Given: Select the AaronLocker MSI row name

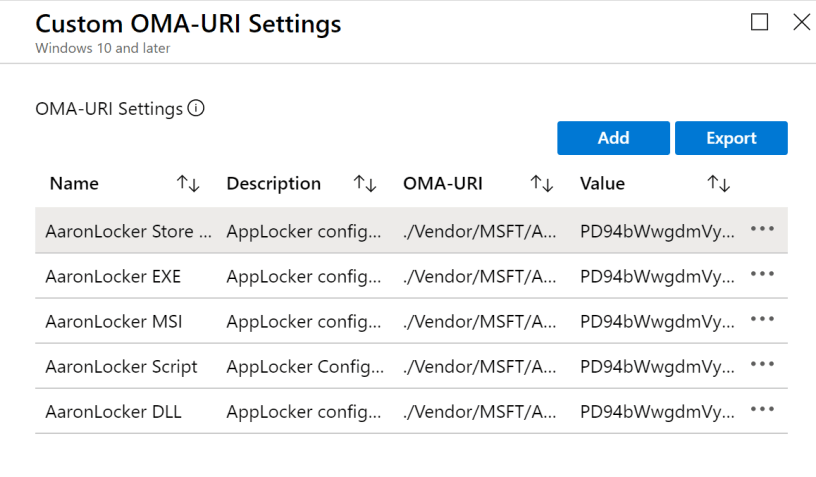Looking at the screenshot, I should pos(113,321).
